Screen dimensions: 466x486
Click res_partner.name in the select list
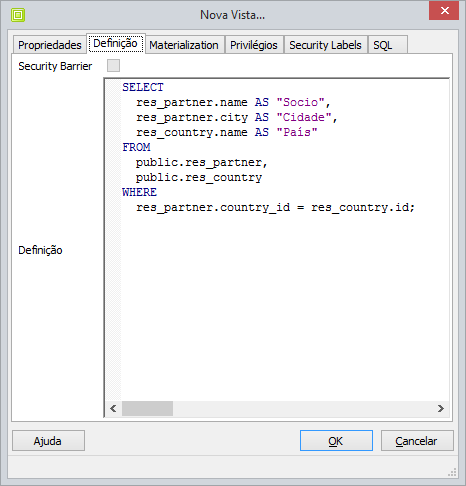pos(192,103)
